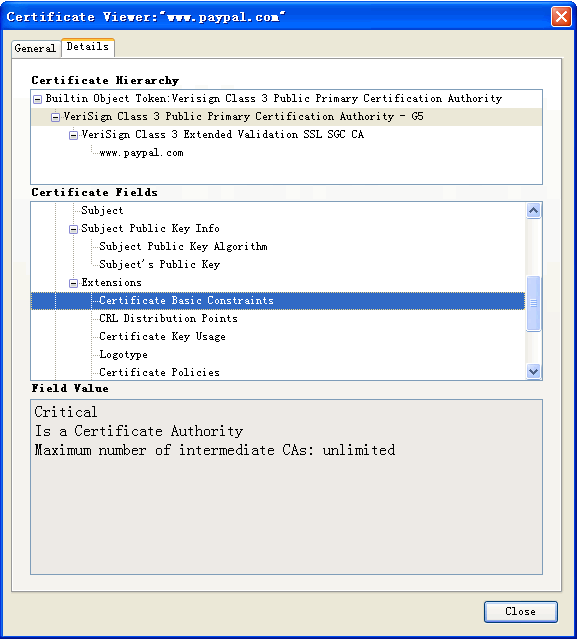
Task: Click the scroll up arrow in Certificate Fields
Action: (x=533, y=211)
